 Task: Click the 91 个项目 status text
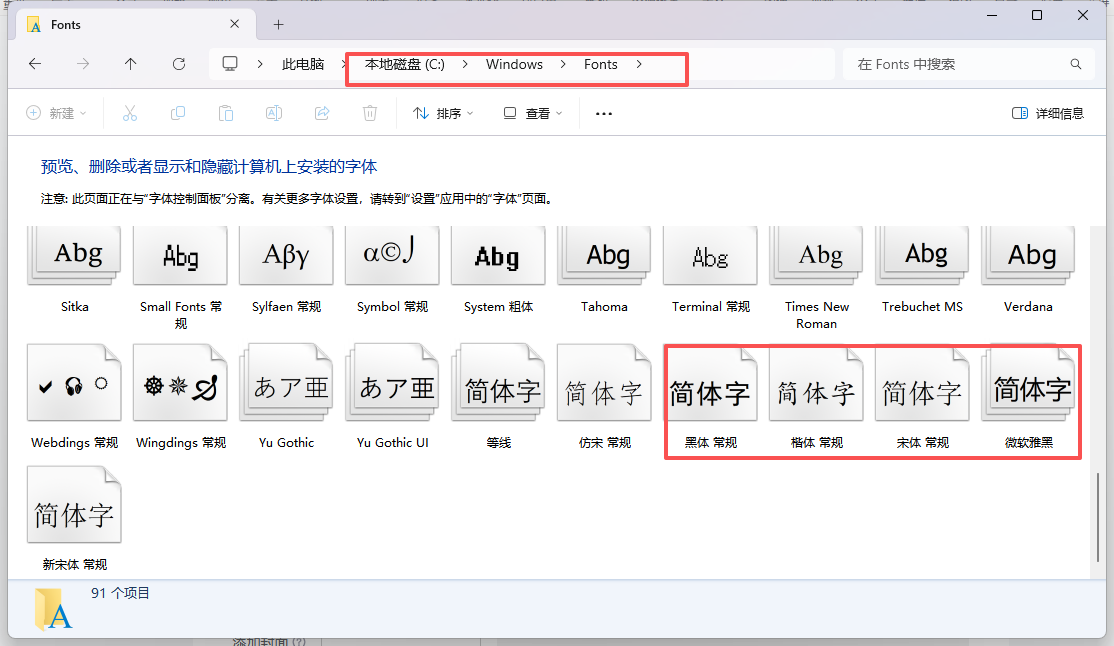click(120, 593)
